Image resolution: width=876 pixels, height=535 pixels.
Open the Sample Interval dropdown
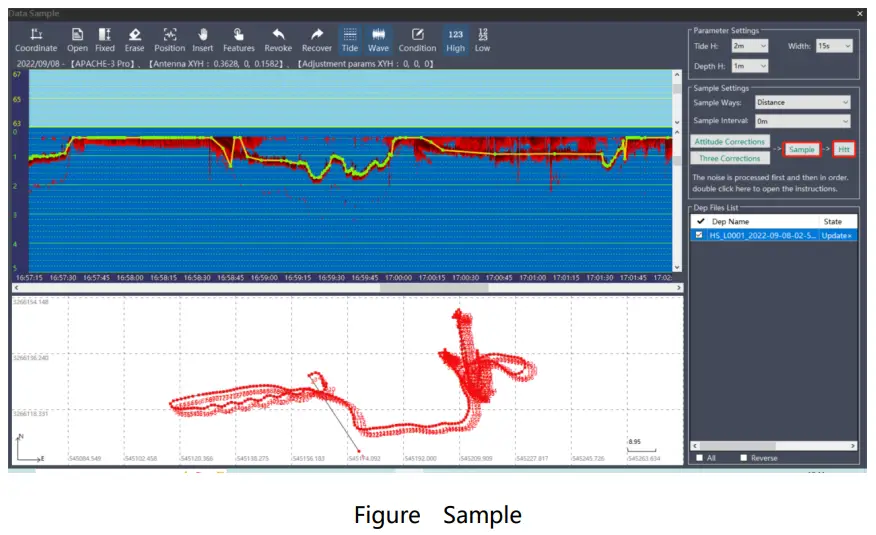(x=802, y=121)
